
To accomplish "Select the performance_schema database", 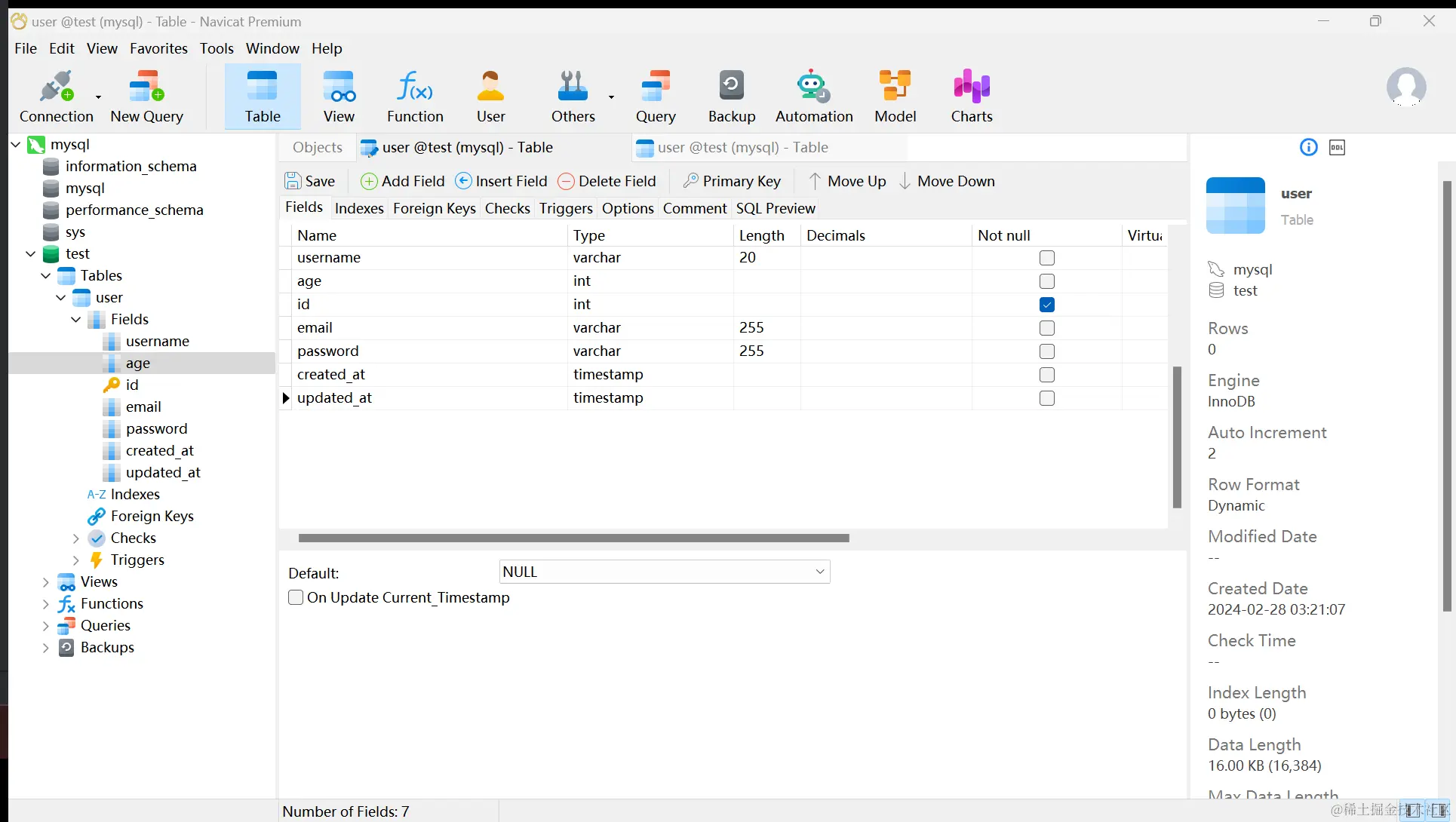I will click(x=134, y=210).
